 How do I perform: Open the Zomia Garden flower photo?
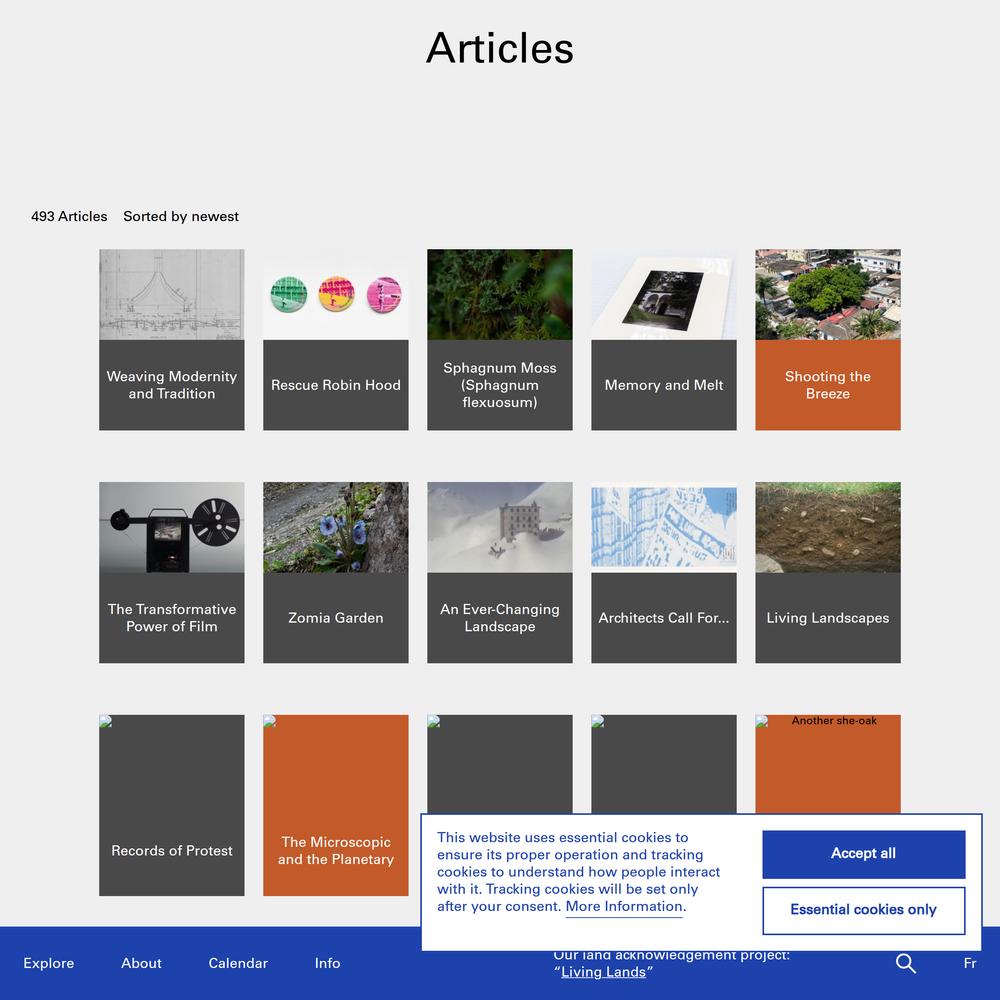335,527
